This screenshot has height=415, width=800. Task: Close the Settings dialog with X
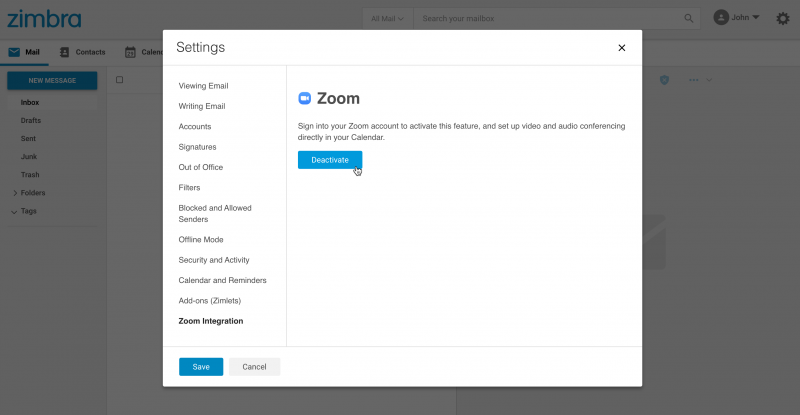click(x=621, y=47)
